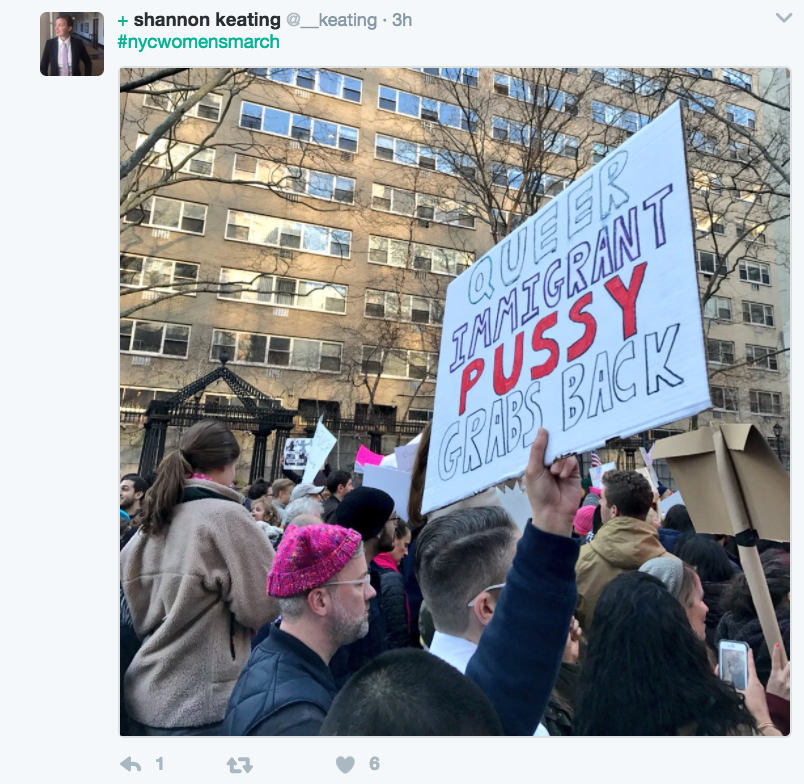Click the like count of 6
This screenshot has height=784, width=804.
pyautogui.click(x=374, y=764)
